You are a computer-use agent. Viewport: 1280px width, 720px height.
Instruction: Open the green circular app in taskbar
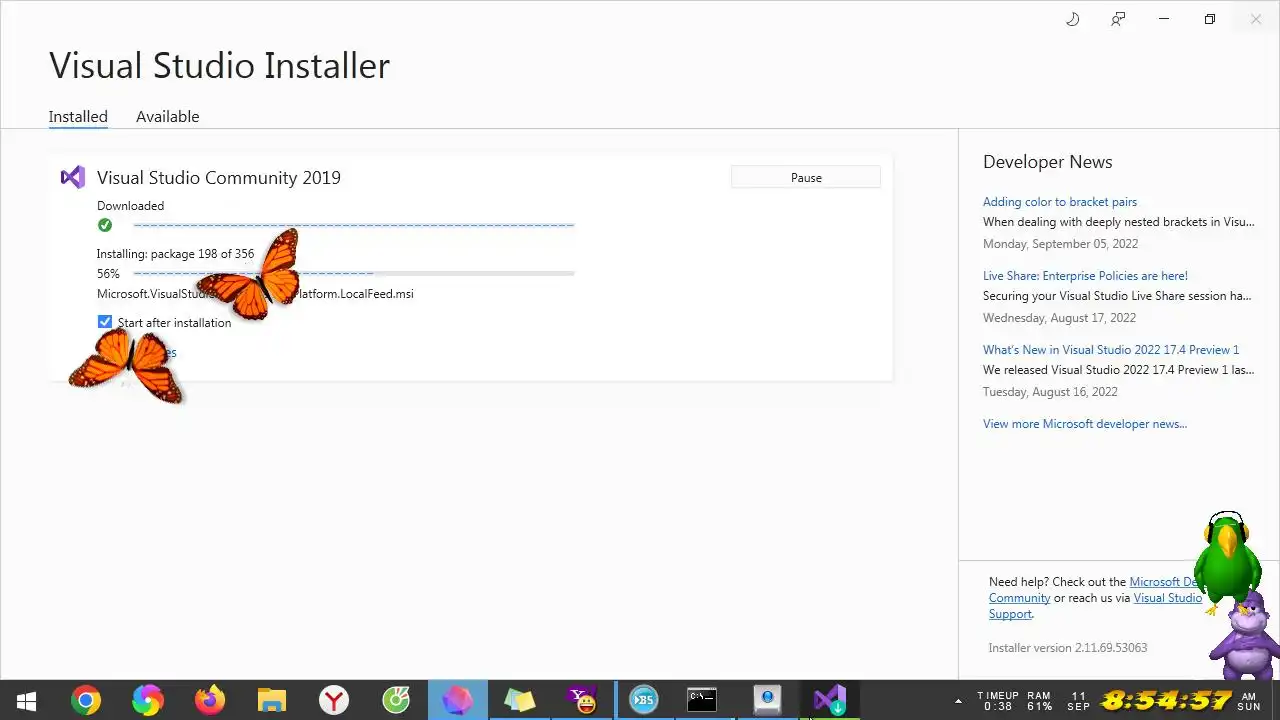[x=396, y=700]
